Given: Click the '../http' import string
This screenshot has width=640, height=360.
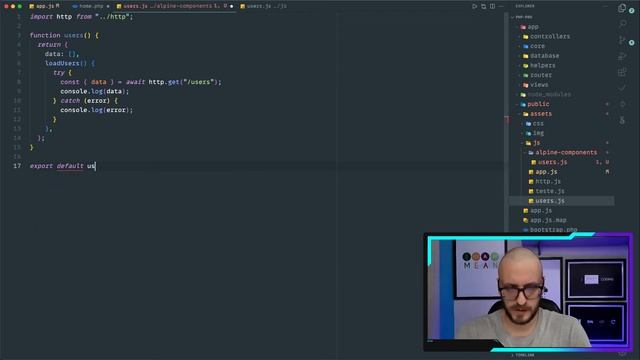Looking at the screenshot, I should [114, 17].
